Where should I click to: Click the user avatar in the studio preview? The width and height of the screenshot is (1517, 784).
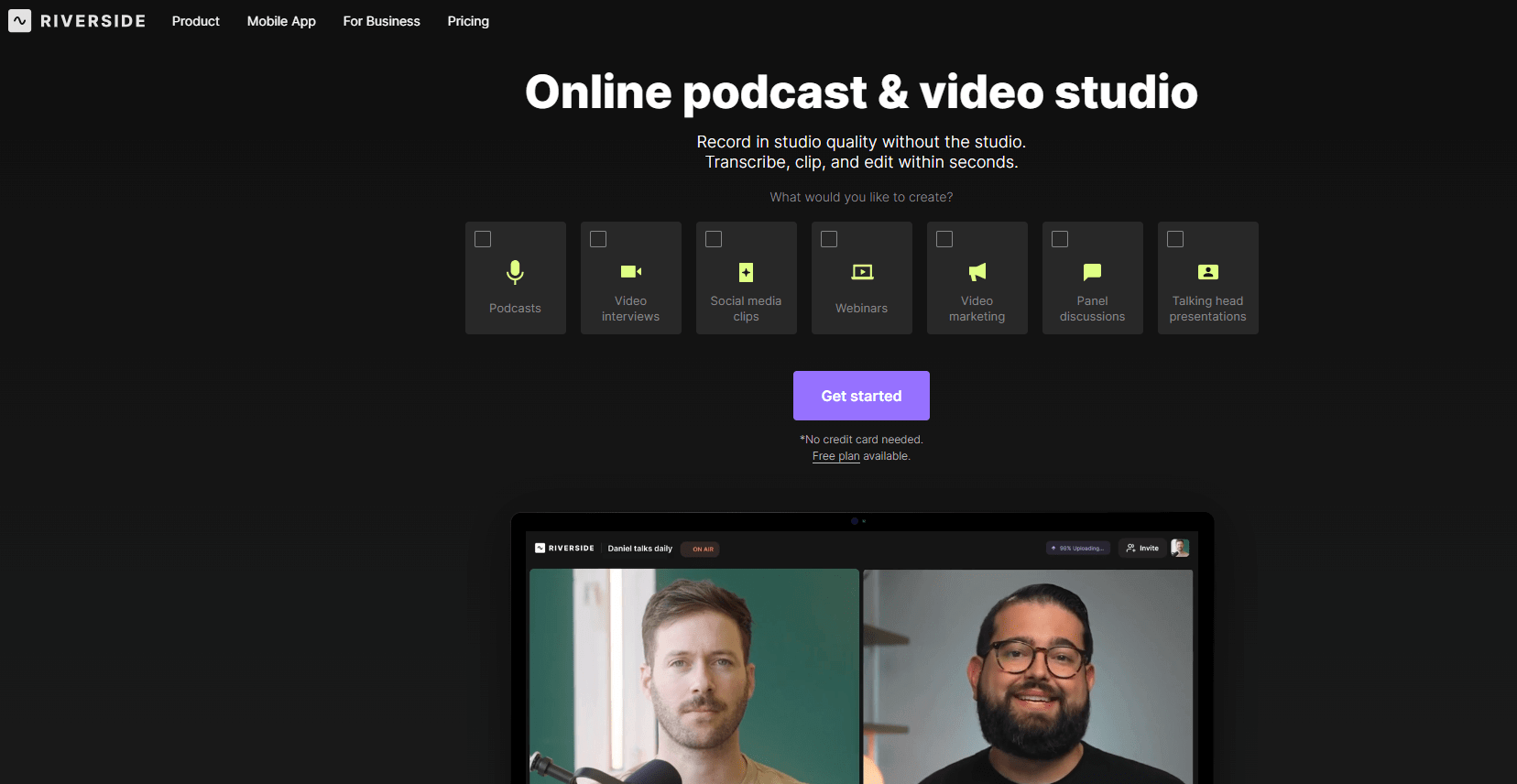click(x=1180, y=548)
